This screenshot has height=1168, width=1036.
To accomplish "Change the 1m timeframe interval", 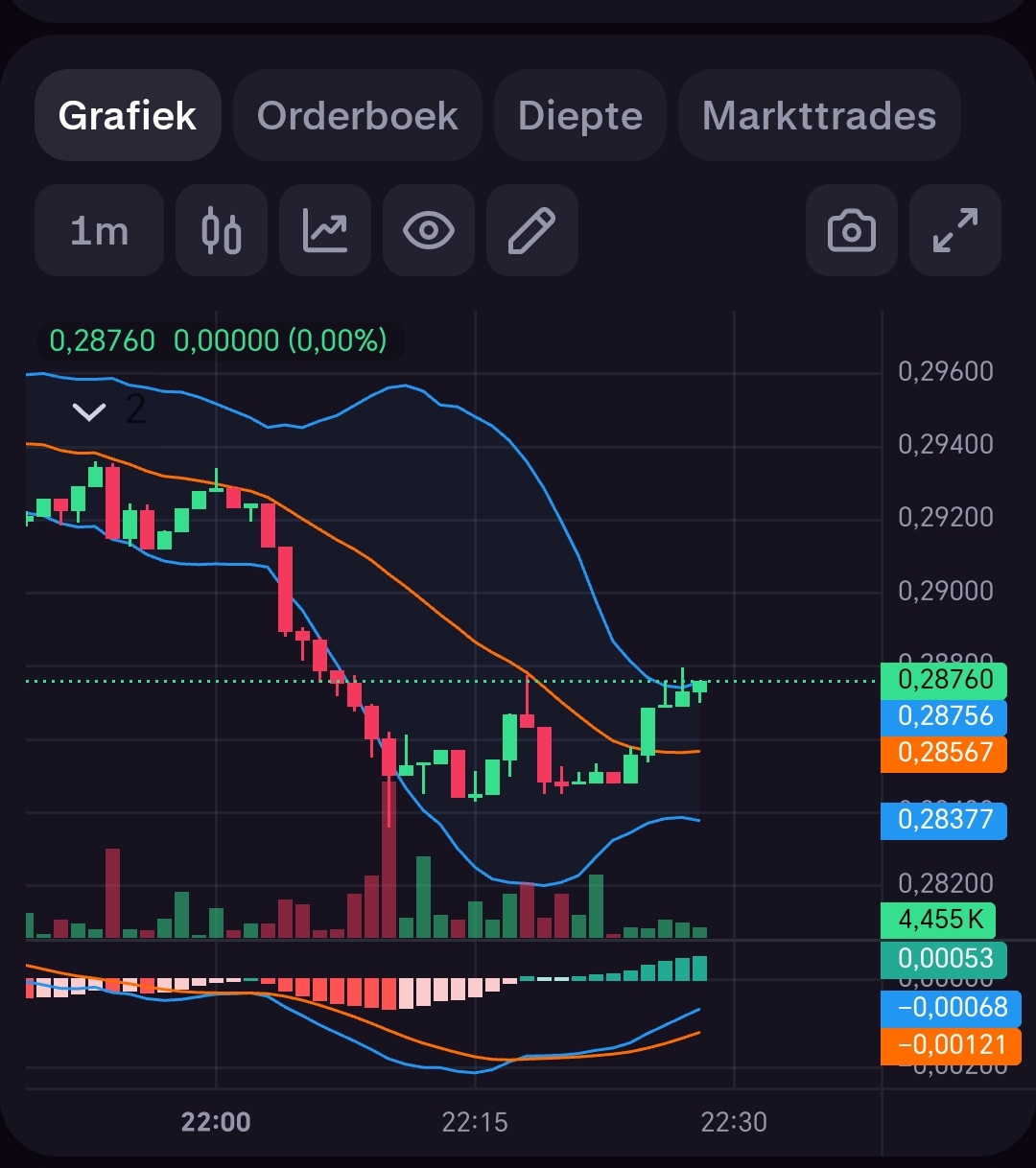I will click(99, 231).
